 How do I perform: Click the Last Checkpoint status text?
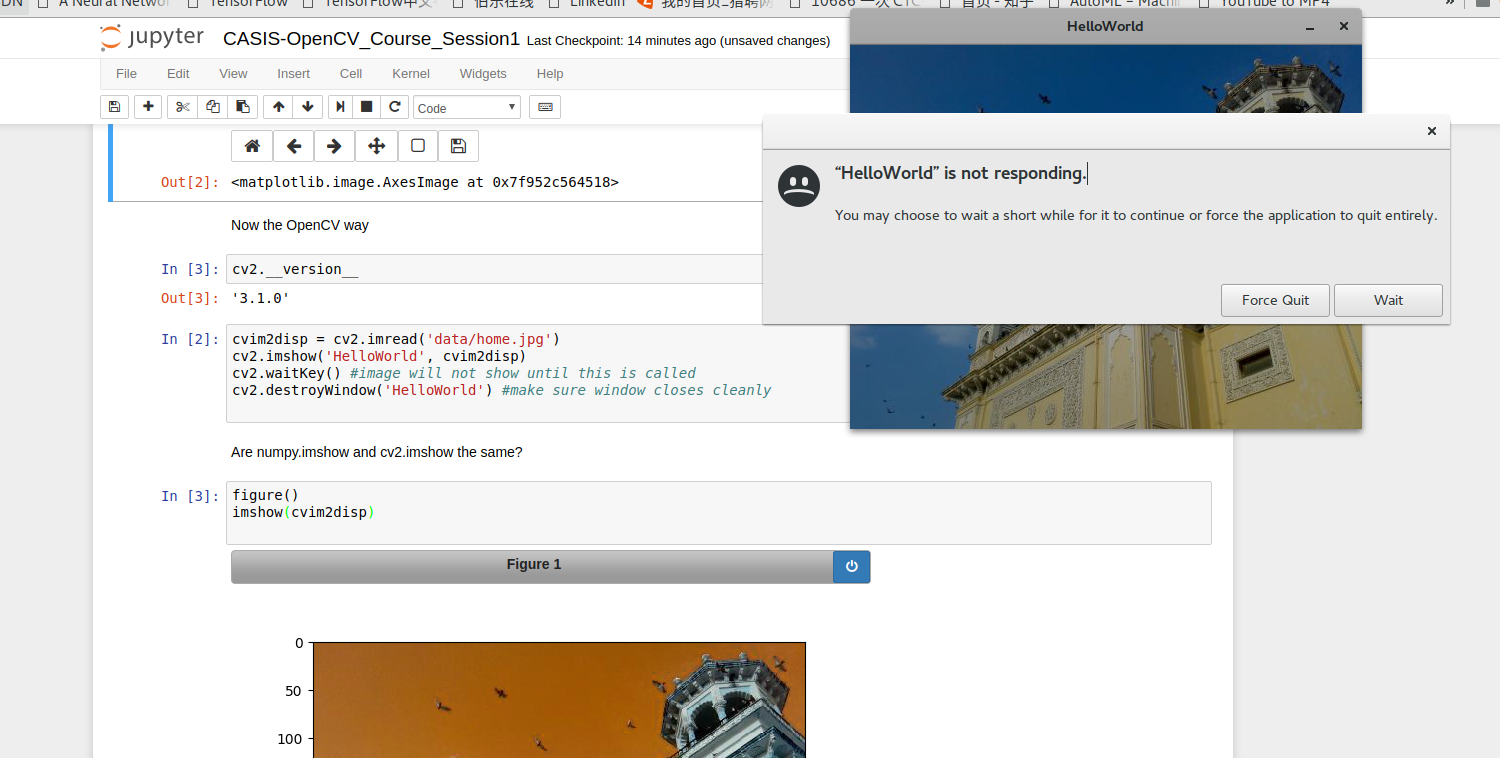[x=678, y=41]
